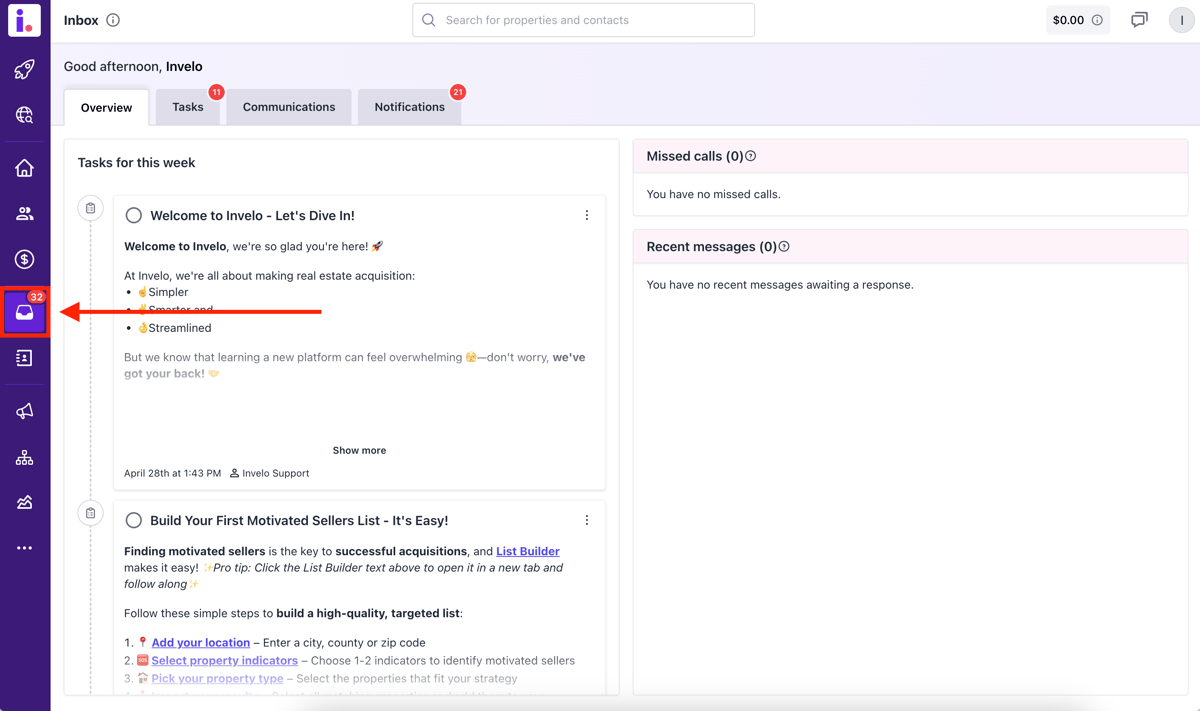Switch to the Notifications tab
This screenshot has width=1200, height=711.
410,107
